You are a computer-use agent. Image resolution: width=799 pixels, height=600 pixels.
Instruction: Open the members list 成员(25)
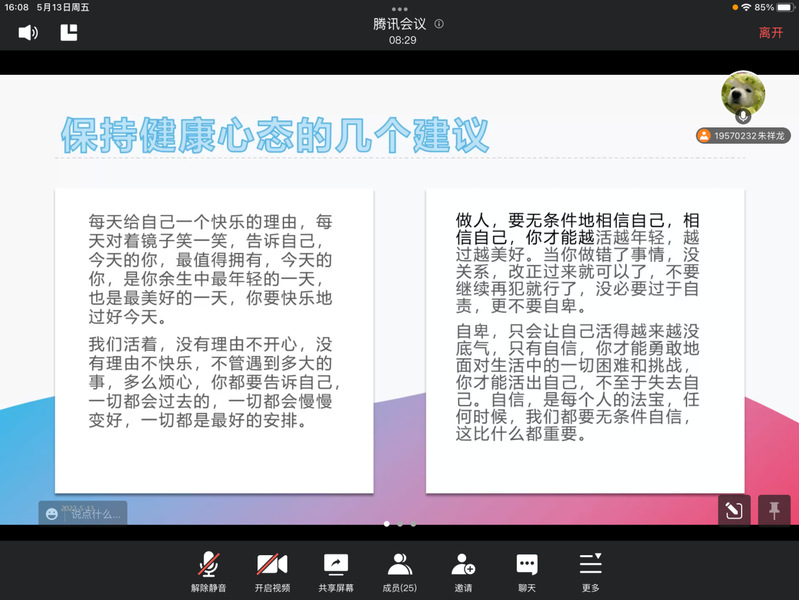point(400,572)
